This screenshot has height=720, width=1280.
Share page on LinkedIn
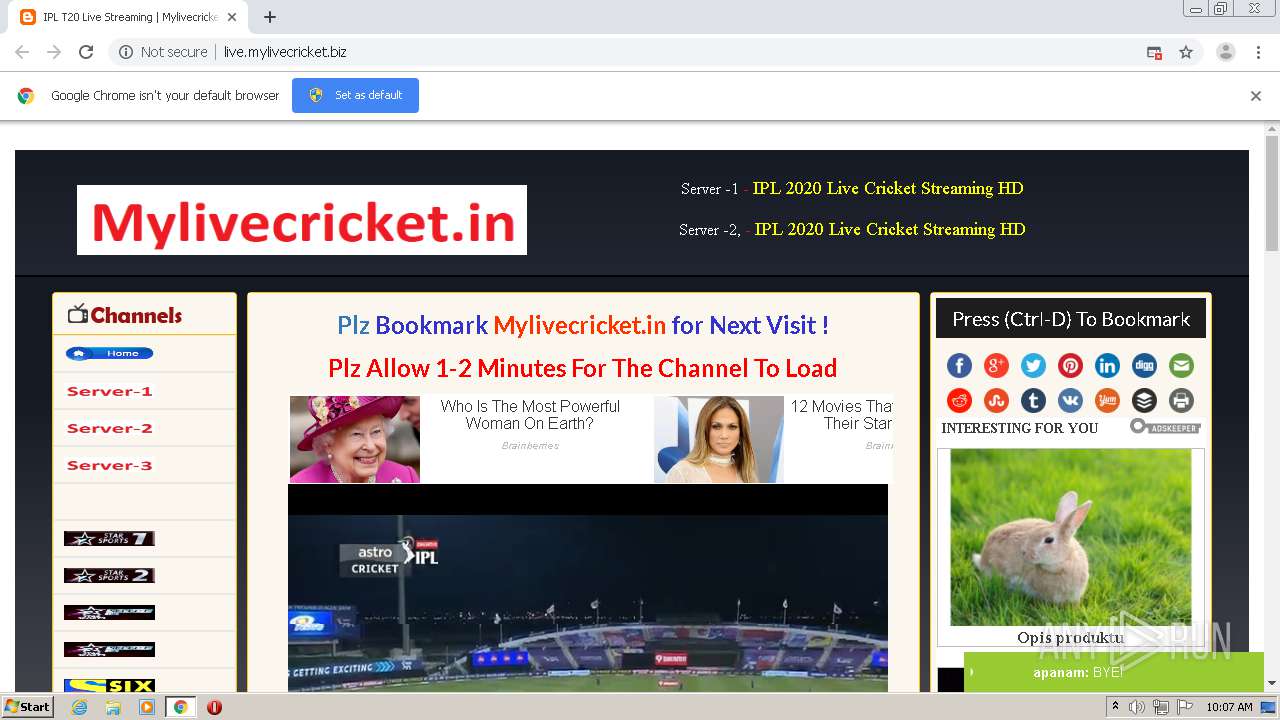coord(1107,365)
